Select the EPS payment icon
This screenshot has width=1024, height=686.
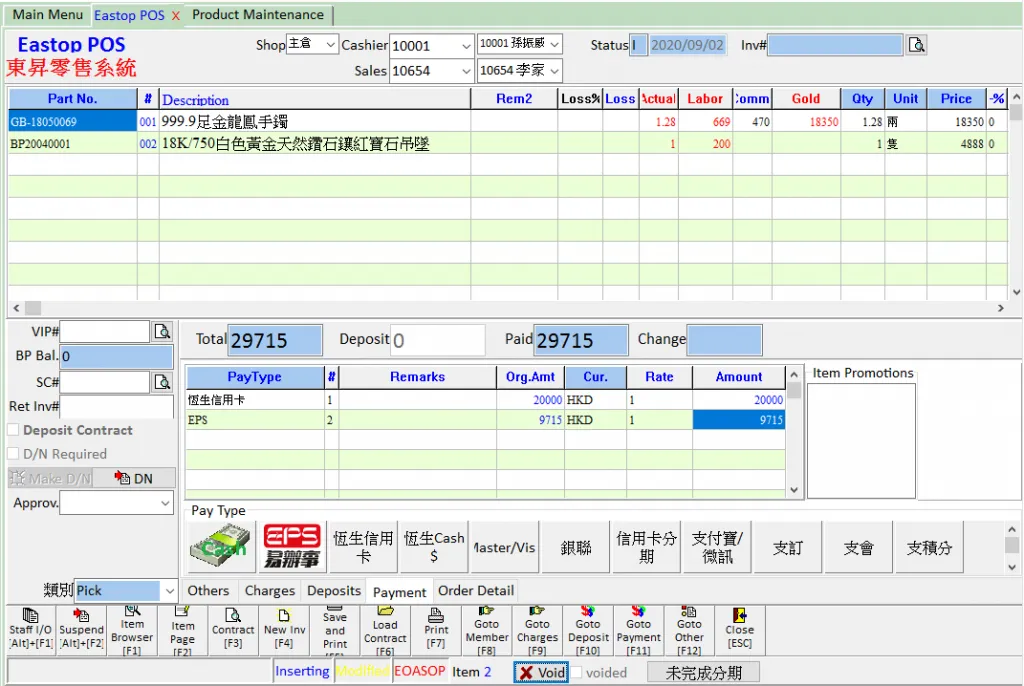tap(291, 546)
